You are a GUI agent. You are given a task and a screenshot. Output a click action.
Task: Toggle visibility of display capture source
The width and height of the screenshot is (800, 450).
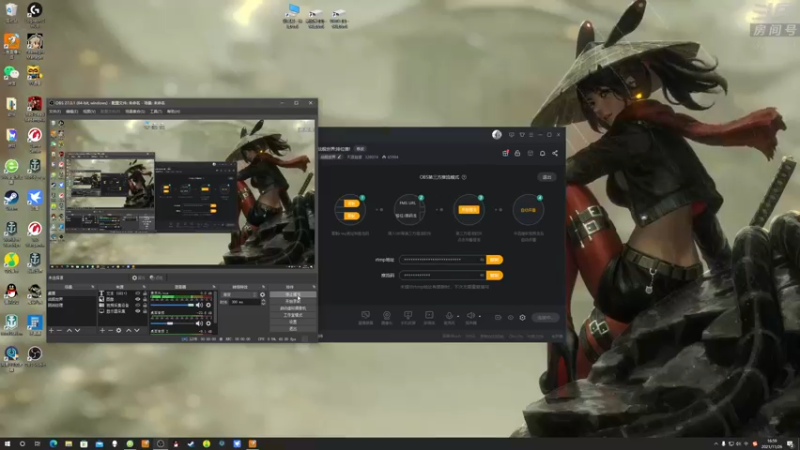[x=138, y=311]
